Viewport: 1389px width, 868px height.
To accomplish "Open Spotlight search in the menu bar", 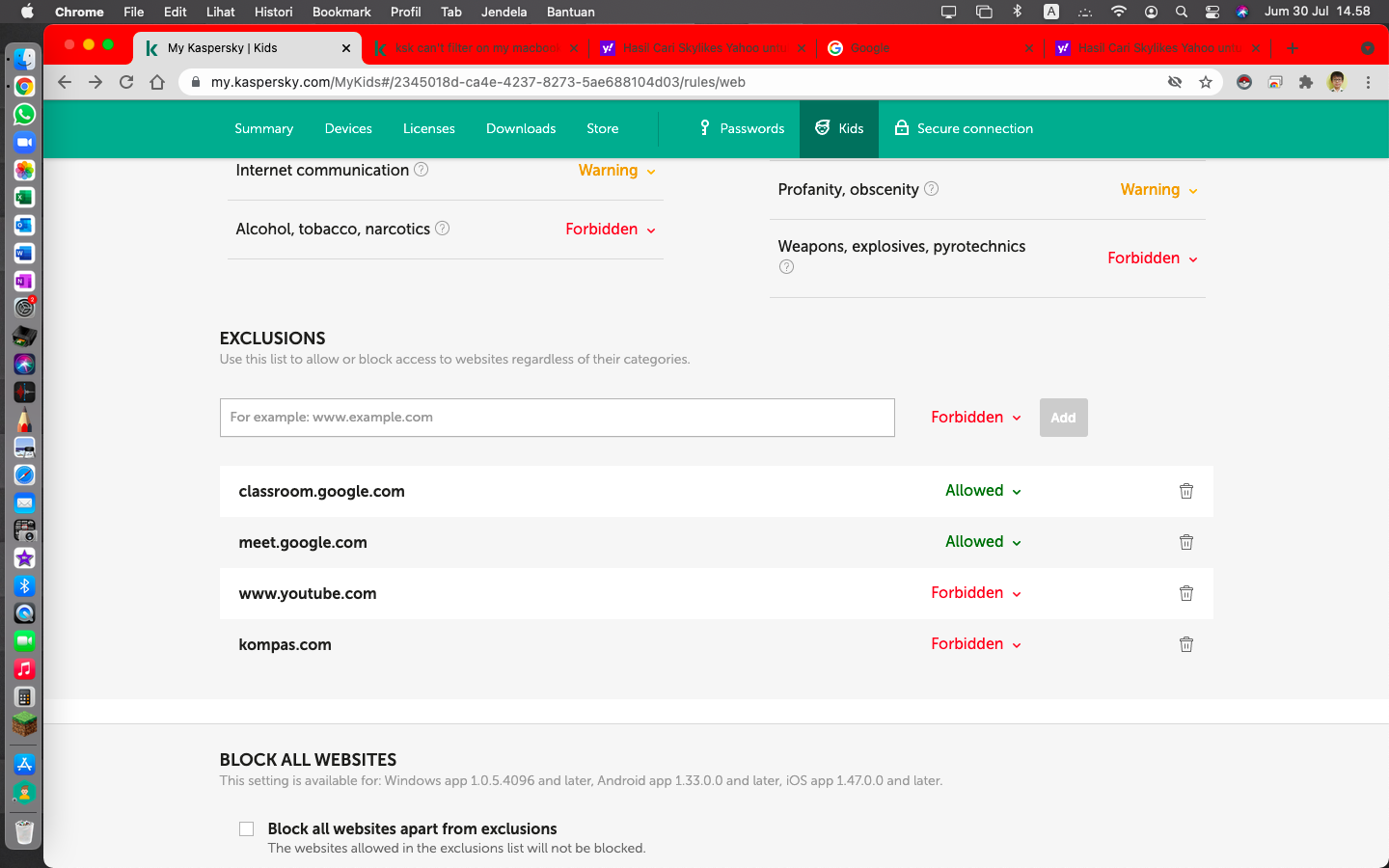I will point(1182,12).
